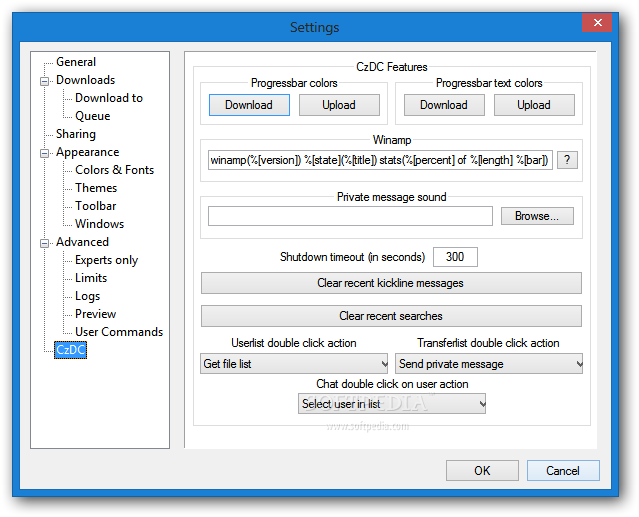
Task: Select the Download to tree item
Action: pyautogui.click(x=109, y=98)
